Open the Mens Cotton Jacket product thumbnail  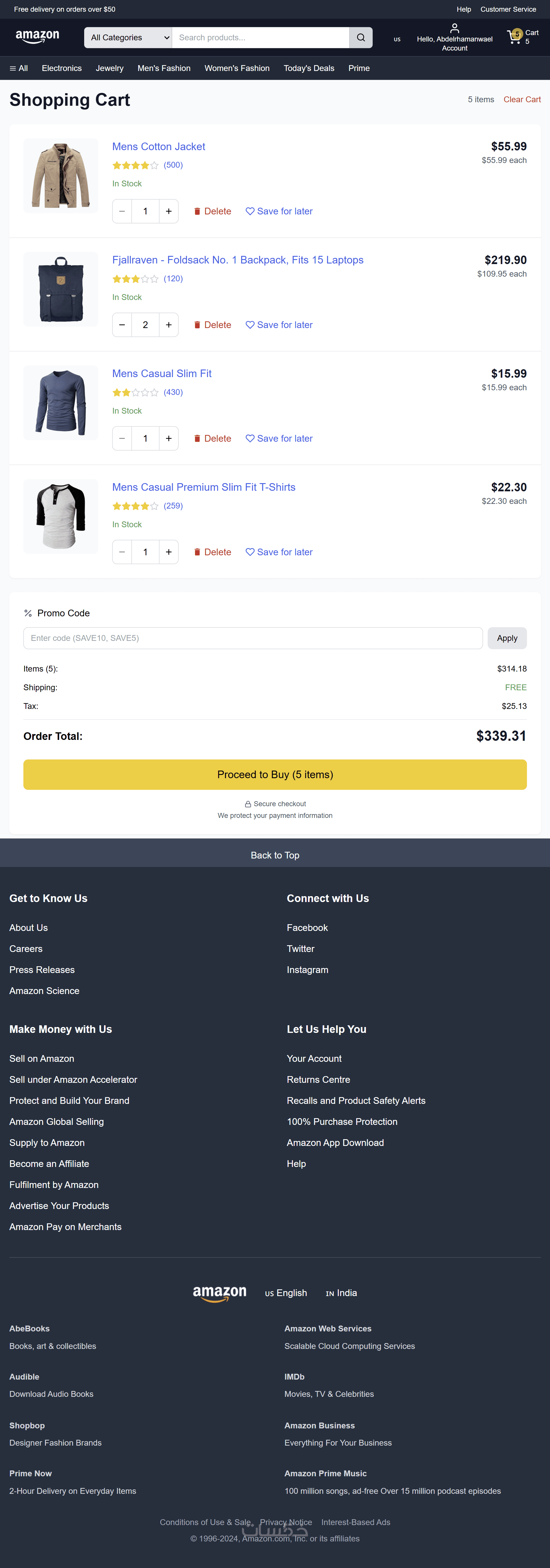(61, 175)
